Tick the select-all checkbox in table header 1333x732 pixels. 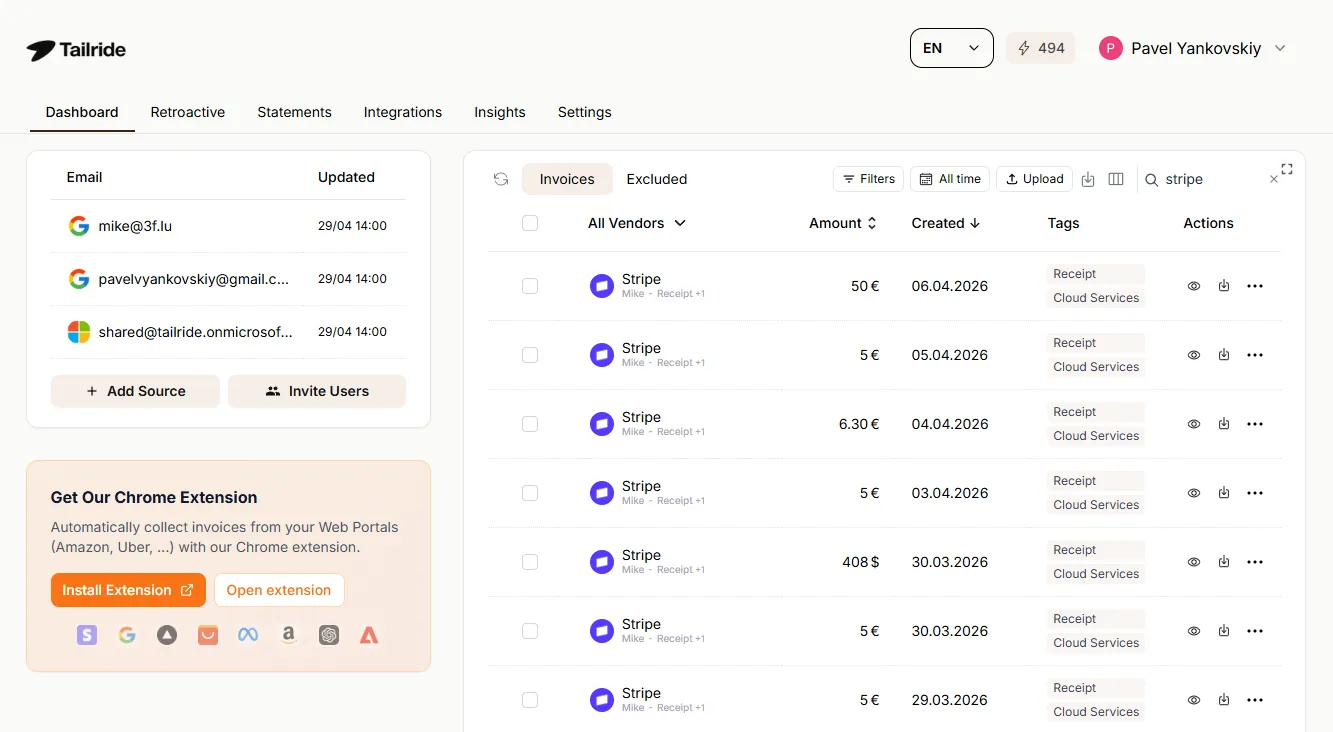tap(530, 223)
